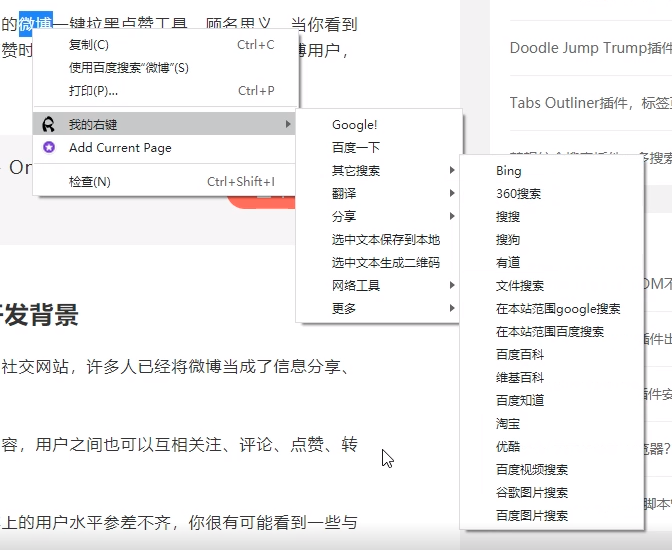Select 打印(P) menu entry
The width and height of the screenshot is (672, 550).
93,91
